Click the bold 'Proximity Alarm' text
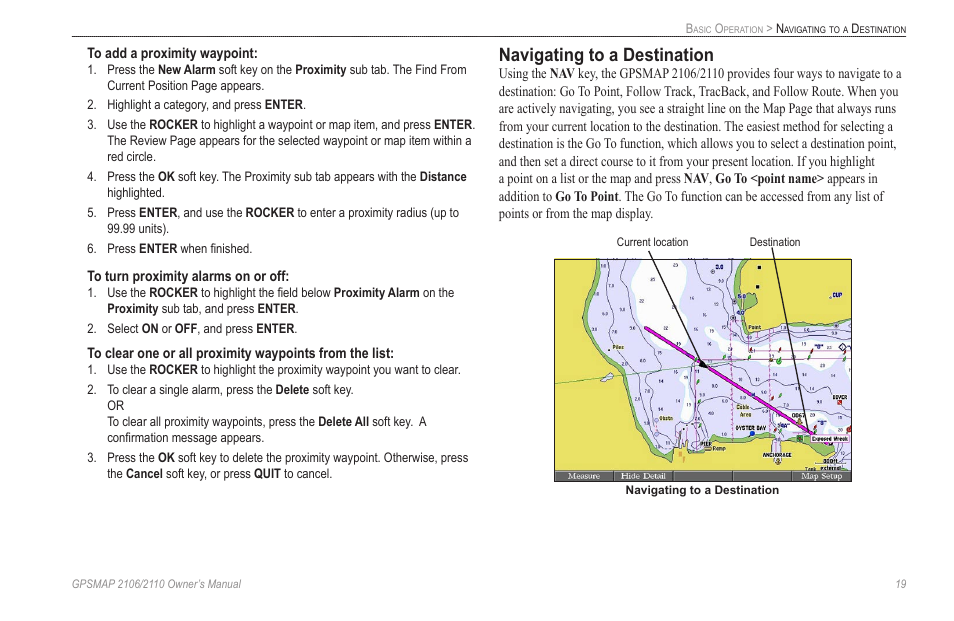Viewport: 954px width, 621px height. coord(377,293)
